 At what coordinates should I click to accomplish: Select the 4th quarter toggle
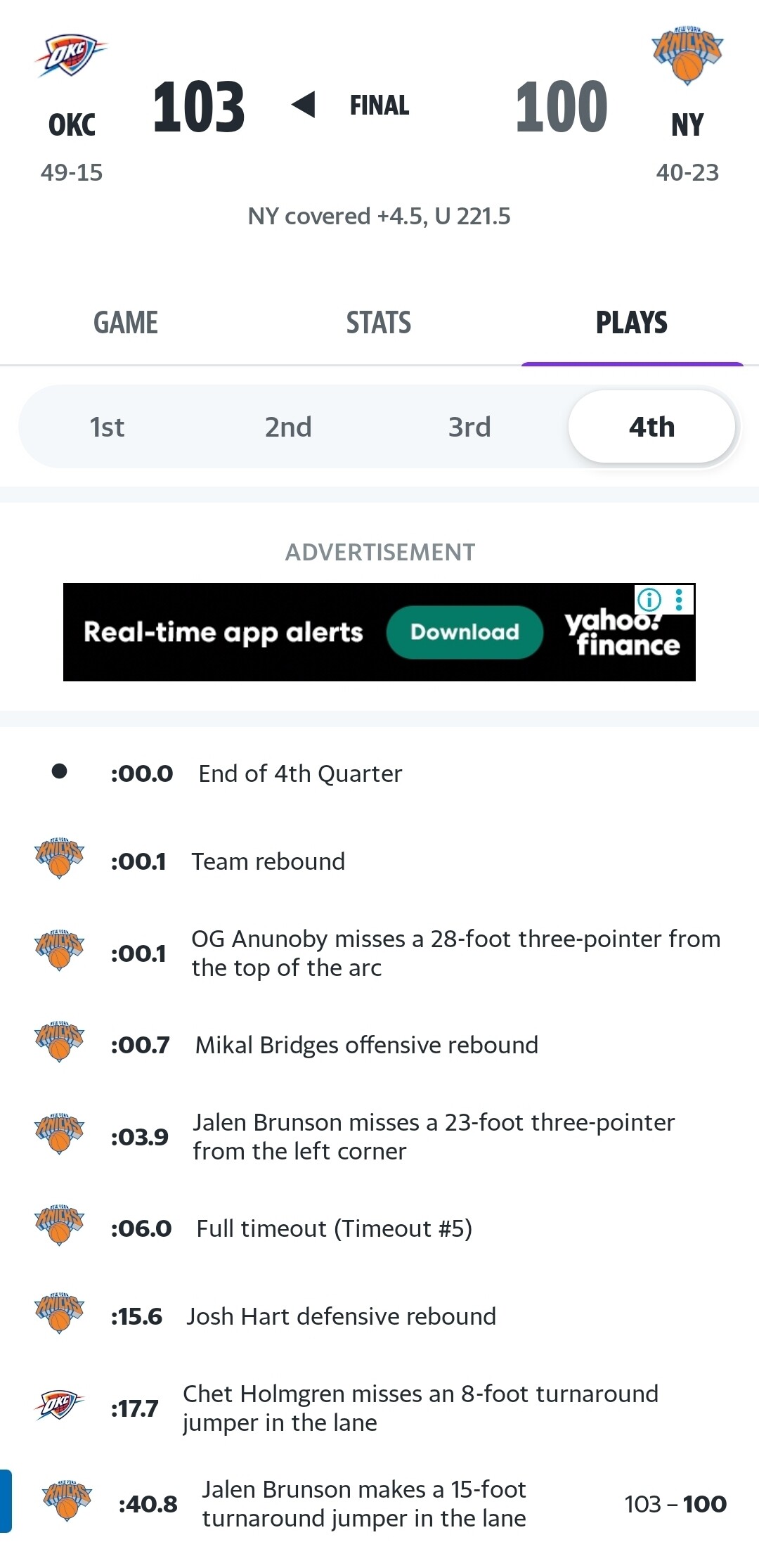tap(651, 427)
